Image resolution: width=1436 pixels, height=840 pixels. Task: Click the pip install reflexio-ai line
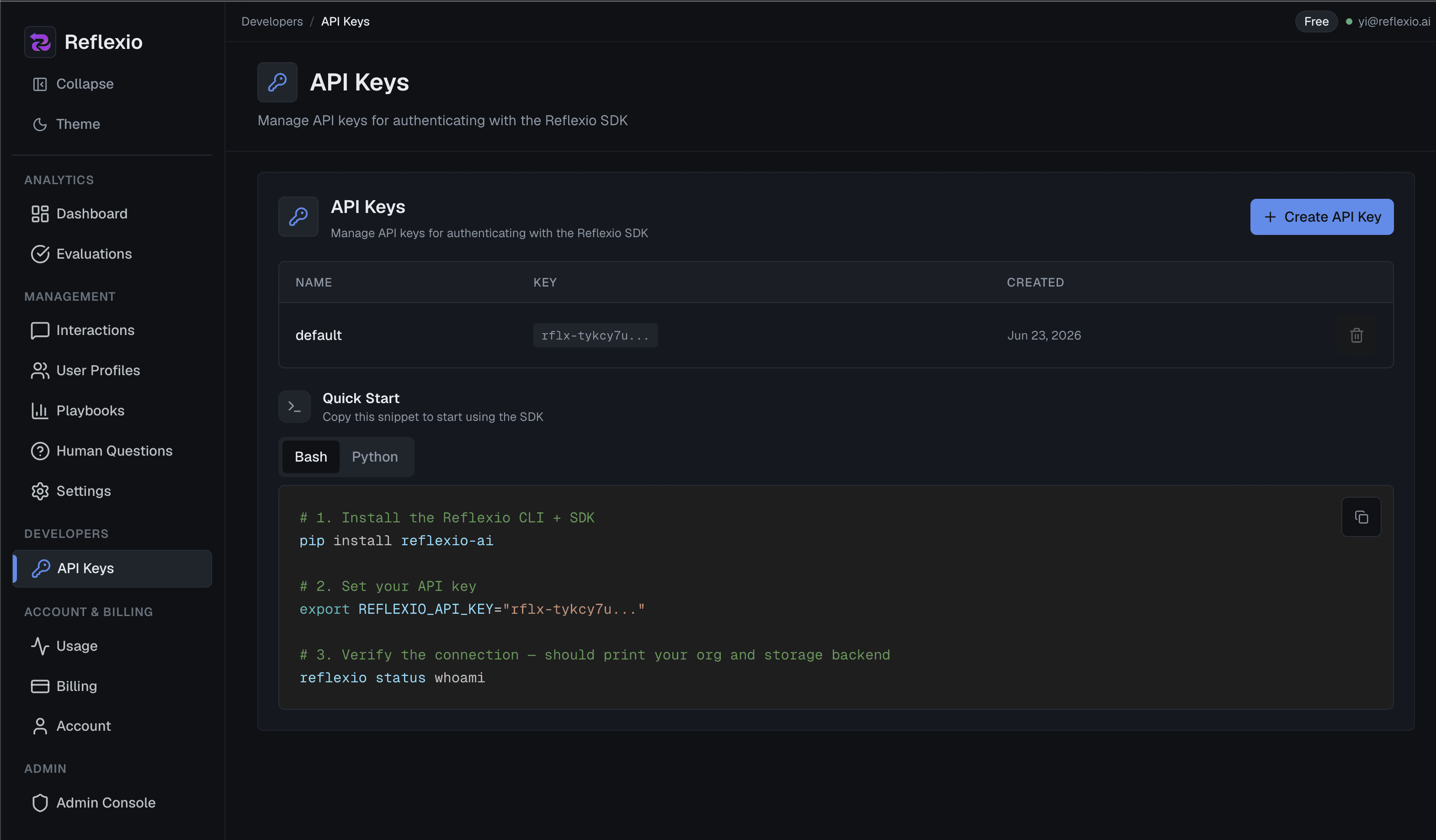click(396, 541)
